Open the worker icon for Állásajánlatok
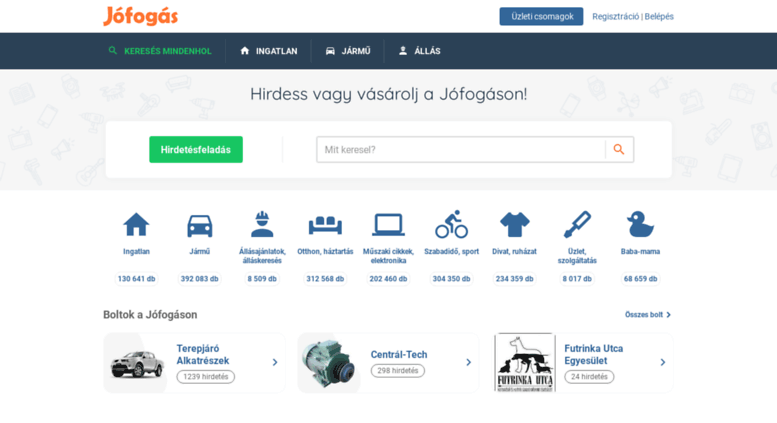Screen dimensions: 777x423 coord(262,224)
